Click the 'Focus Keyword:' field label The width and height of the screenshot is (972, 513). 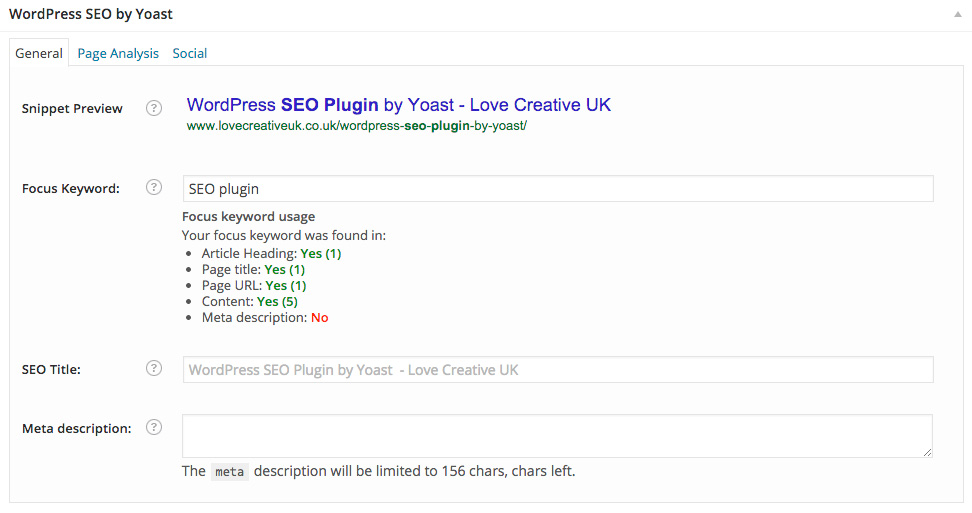[x=70, y=188]
